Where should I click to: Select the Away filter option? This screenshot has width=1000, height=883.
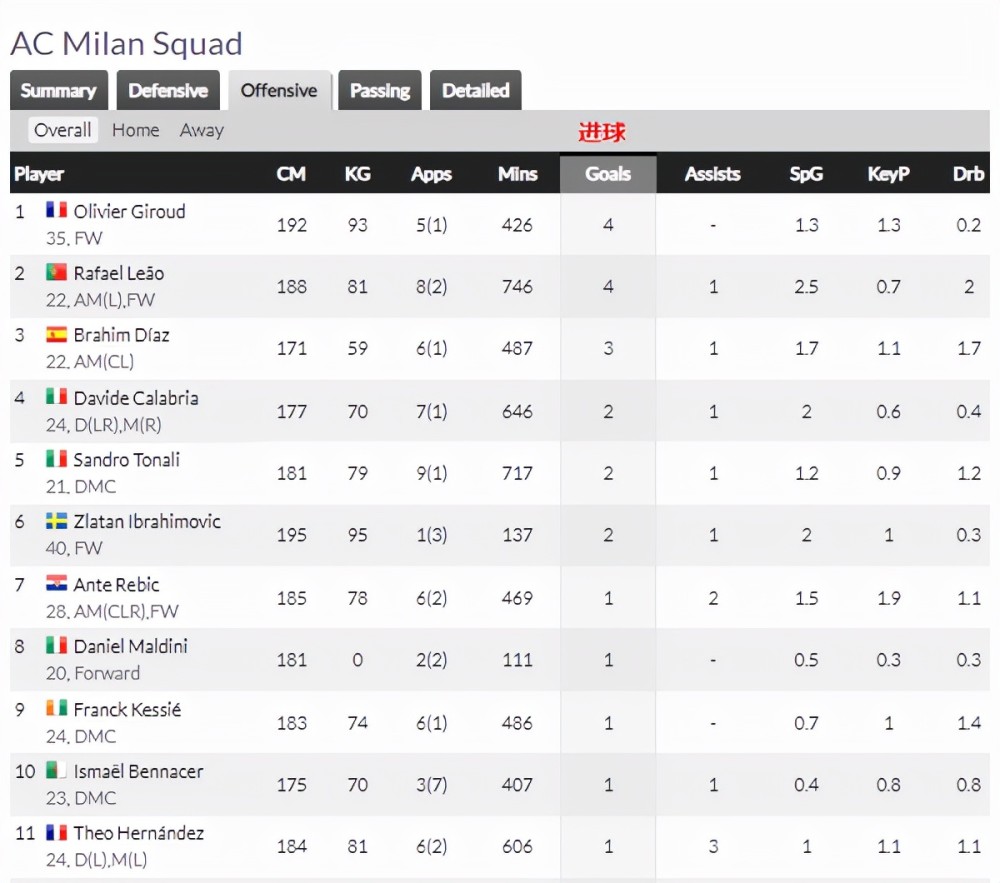[202, 130]
